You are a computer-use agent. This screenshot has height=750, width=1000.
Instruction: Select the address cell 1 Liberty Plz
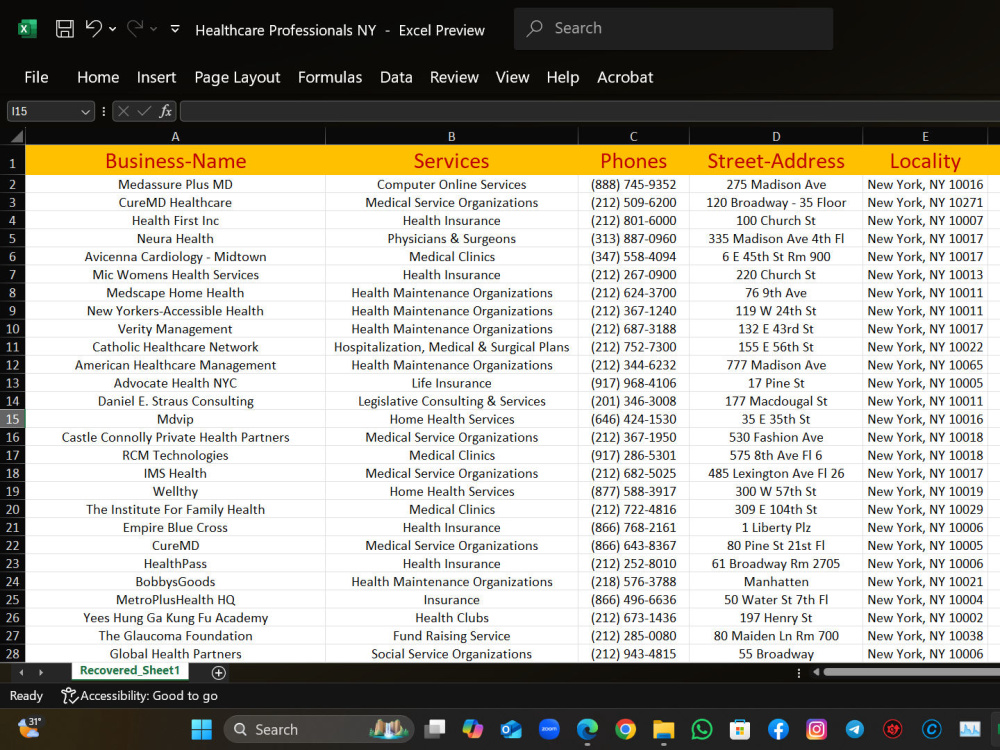point(776,527)
